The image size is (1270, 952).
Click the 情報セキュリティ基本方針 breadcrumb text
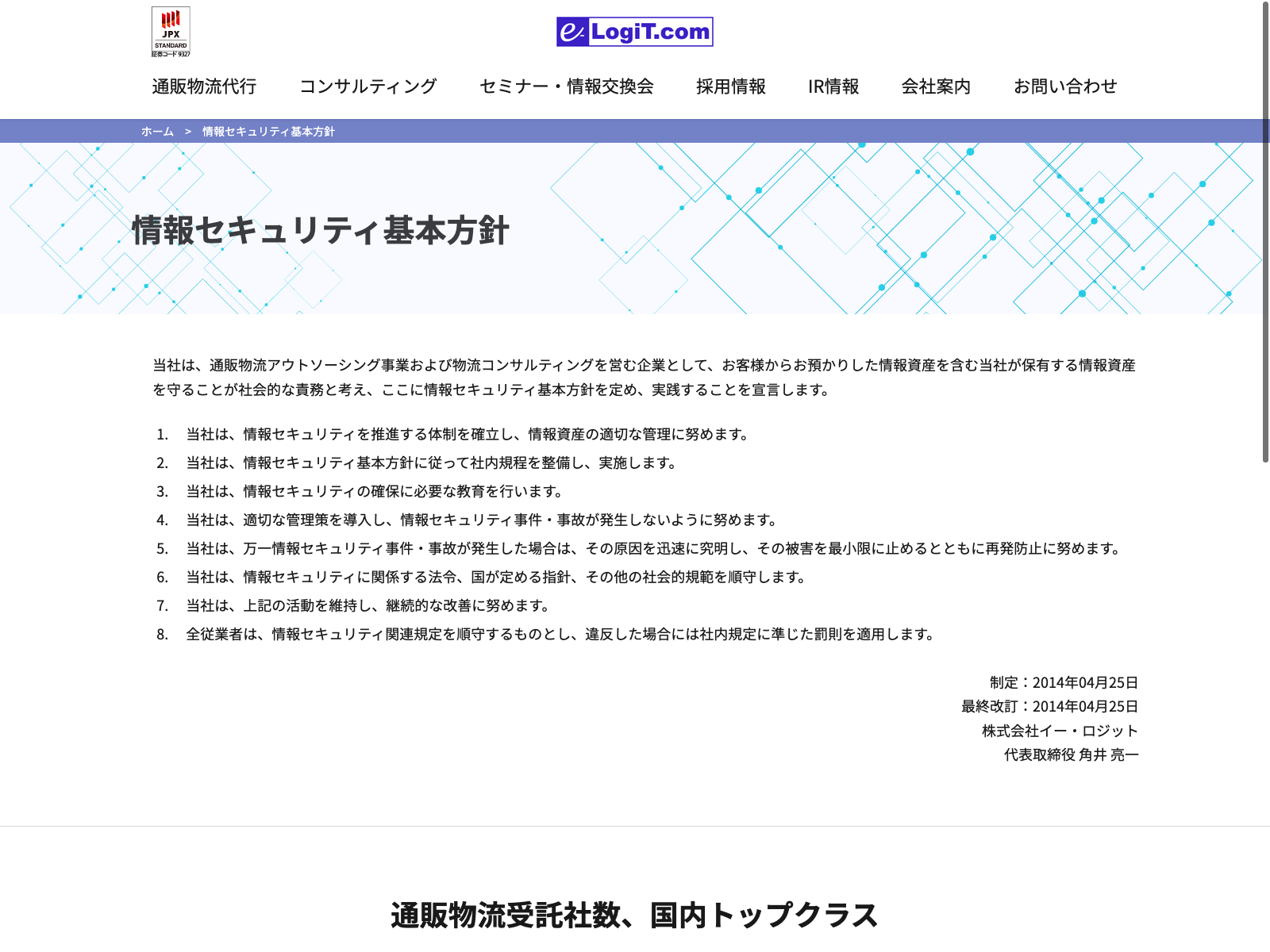[x=268, y=132]
